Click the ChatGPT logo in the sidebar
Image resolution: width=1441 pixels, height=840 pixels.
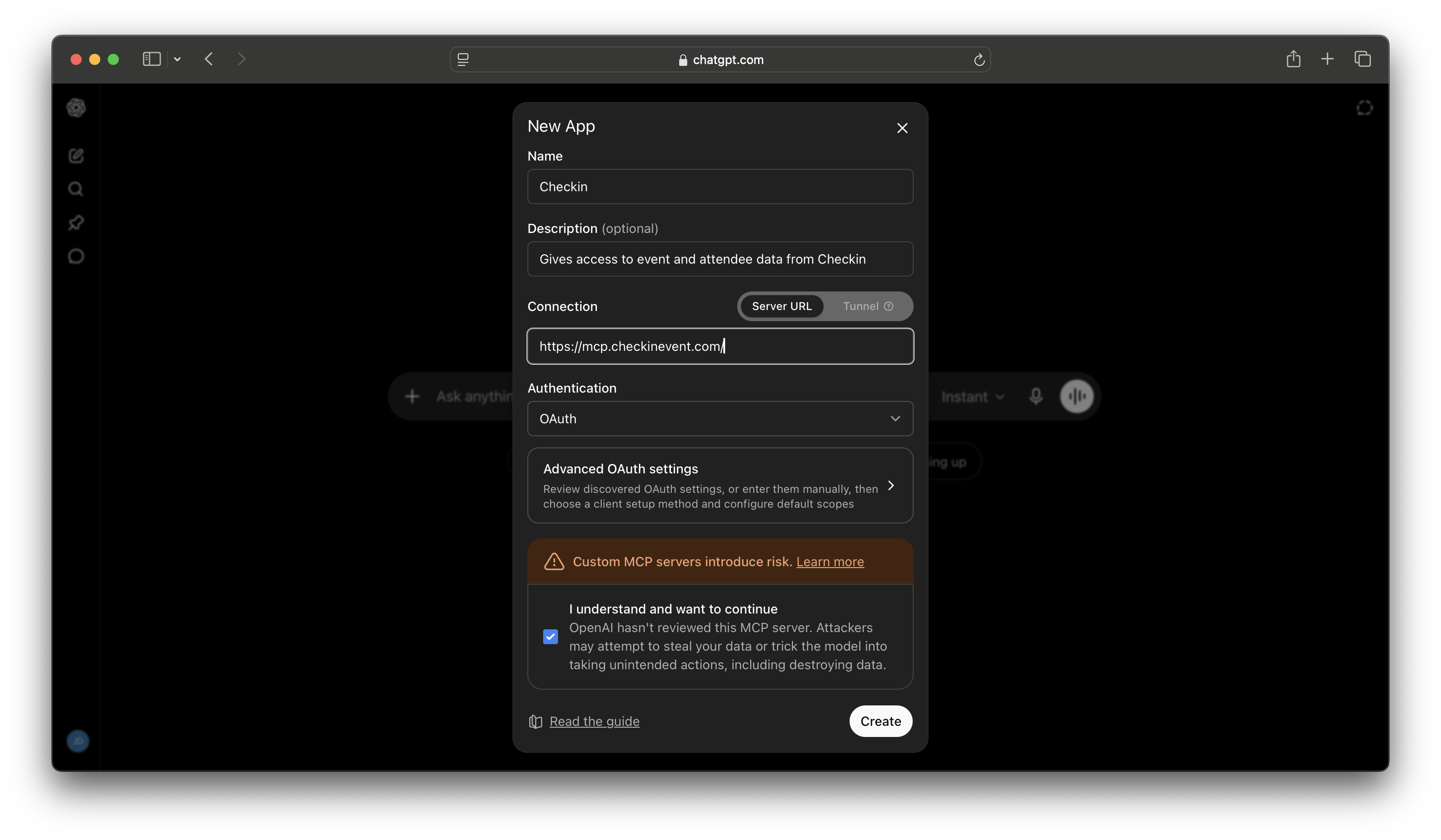coord(76,108)
